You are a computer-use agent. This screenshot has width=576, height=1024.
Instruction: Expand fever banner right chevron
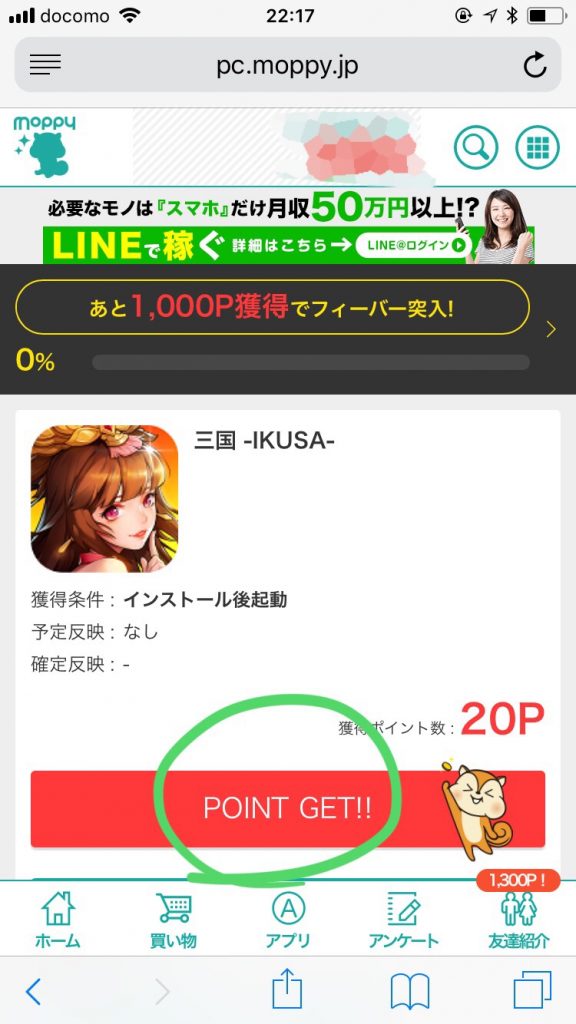(x=551, y=329)
